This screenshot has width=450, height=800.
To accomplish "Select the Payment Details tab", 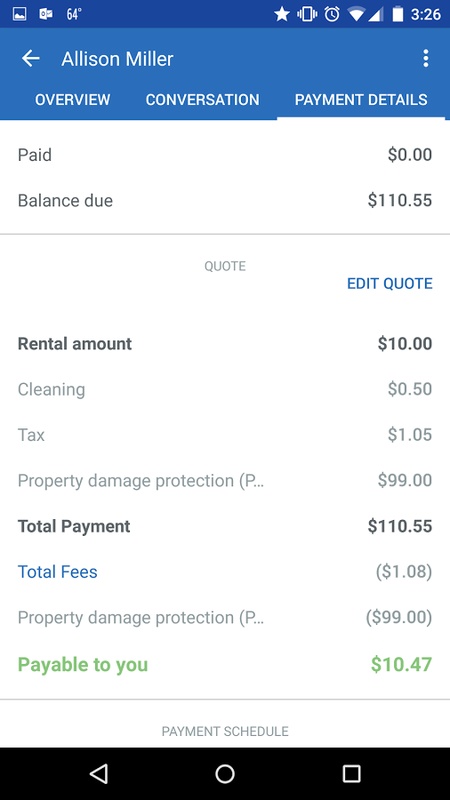I will pos(361,99).
